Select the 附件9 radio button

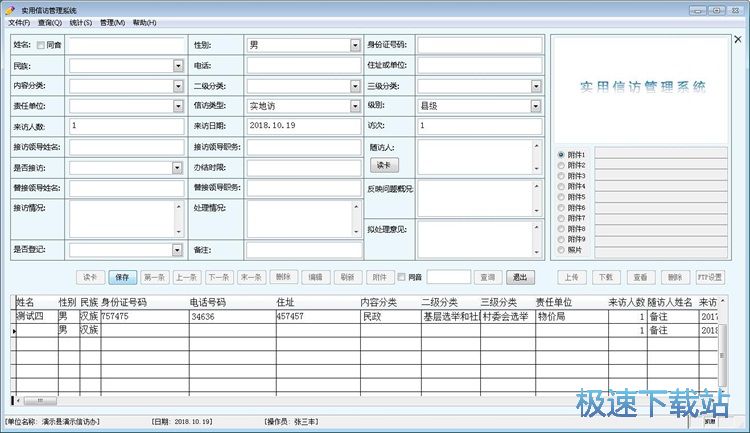[561, 239]
